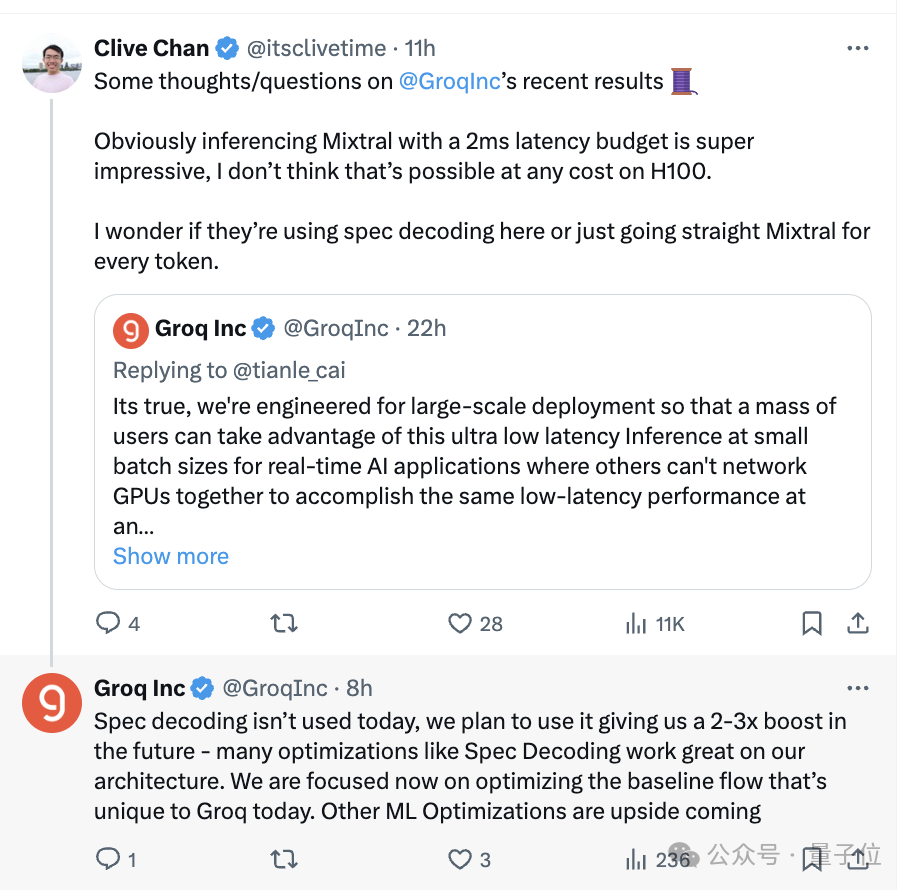
Task: Open more options on Groq Inc reply
Action: (x=858, y=688)
